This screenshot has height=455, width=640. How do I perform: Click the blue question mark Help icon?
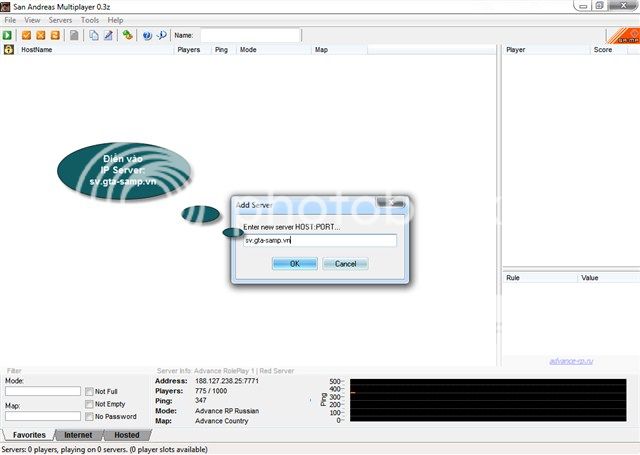click(x=146, y=35)
